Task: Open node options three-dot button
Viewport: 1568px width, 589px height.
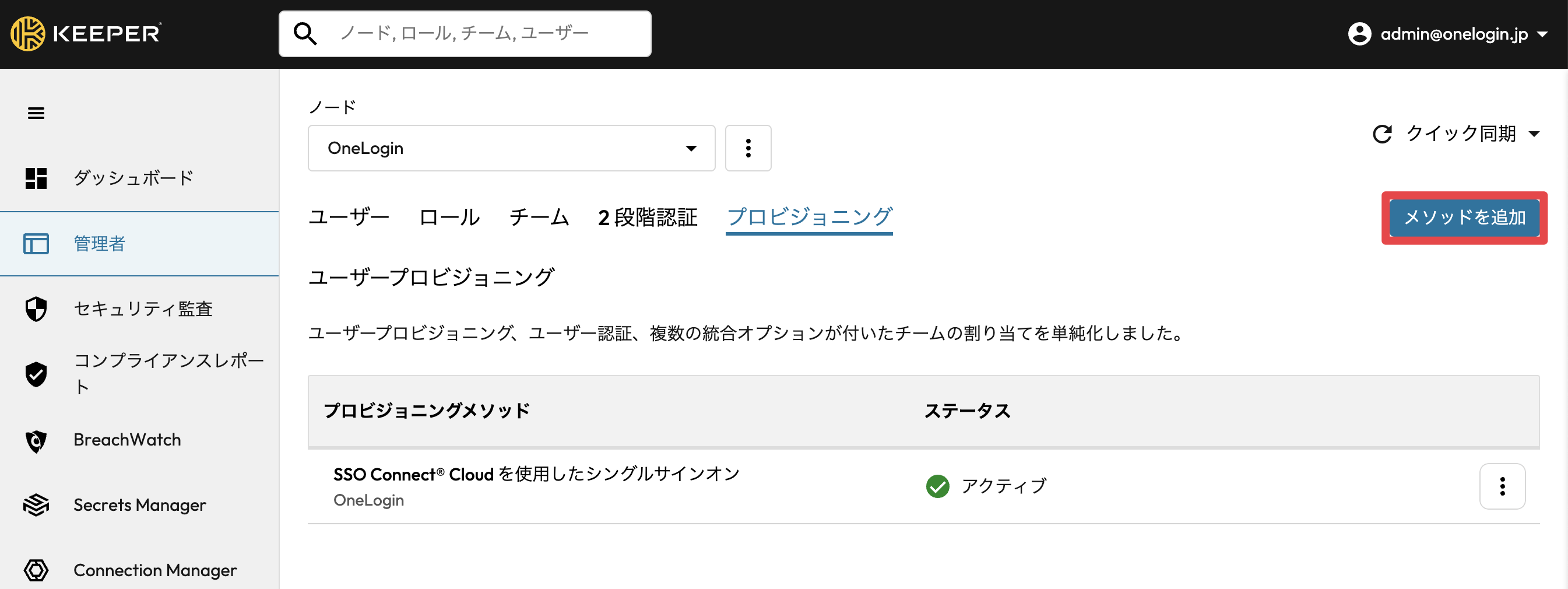Action: 748,148
